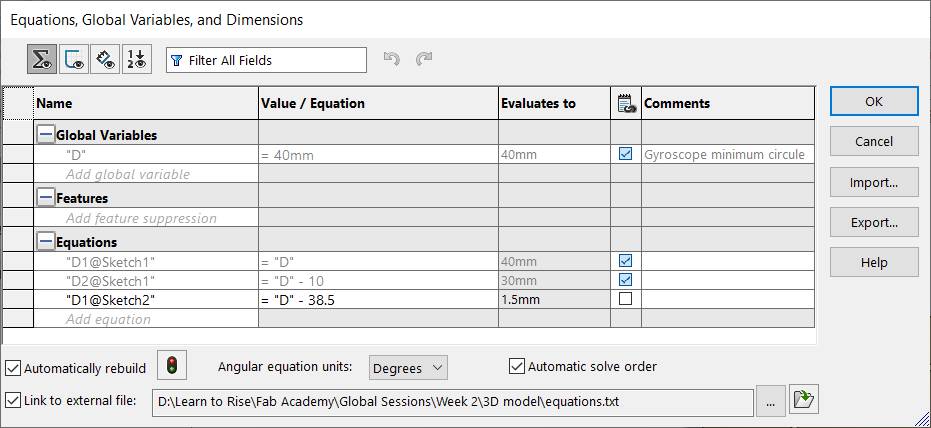Enable export checkbox for D1@Sketch2 row
Screen dimensions: 931x428
coord(626,299)
